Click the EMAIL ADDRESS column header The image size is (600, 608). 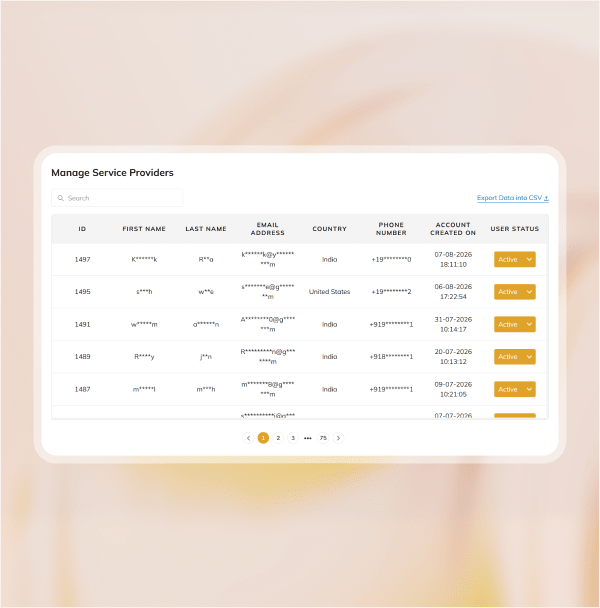click(x=268, y=229)
